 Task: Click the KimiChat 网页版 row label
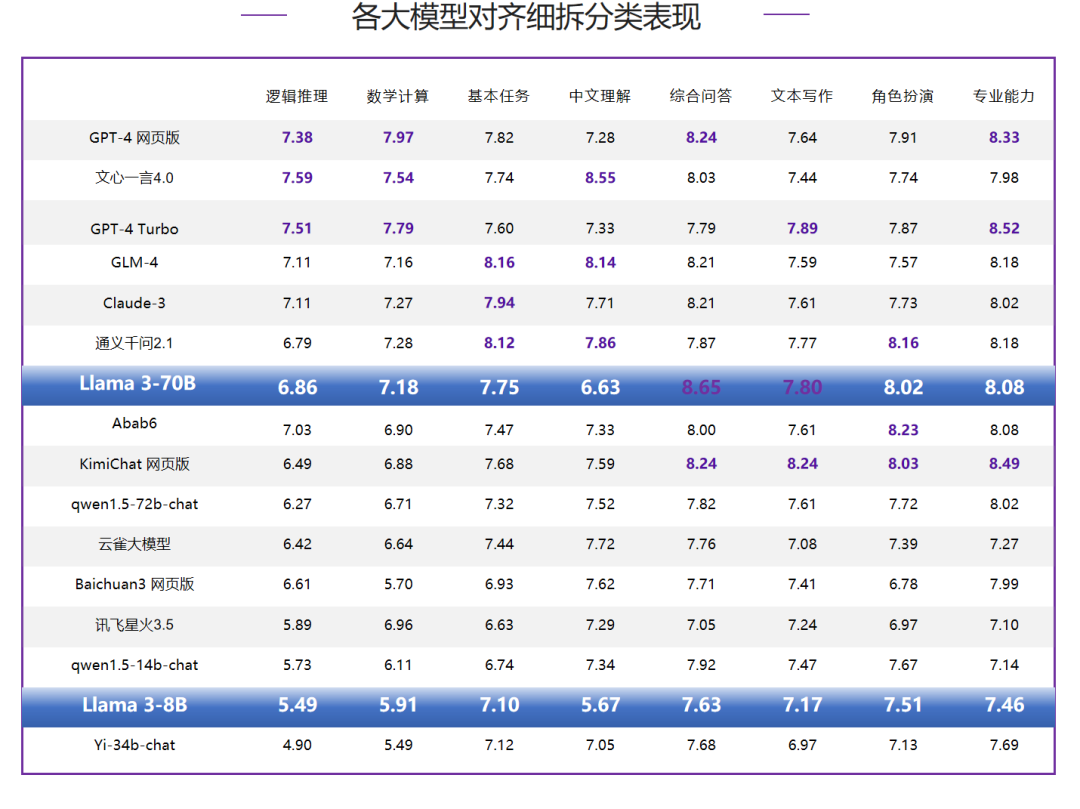coord(134,464)
